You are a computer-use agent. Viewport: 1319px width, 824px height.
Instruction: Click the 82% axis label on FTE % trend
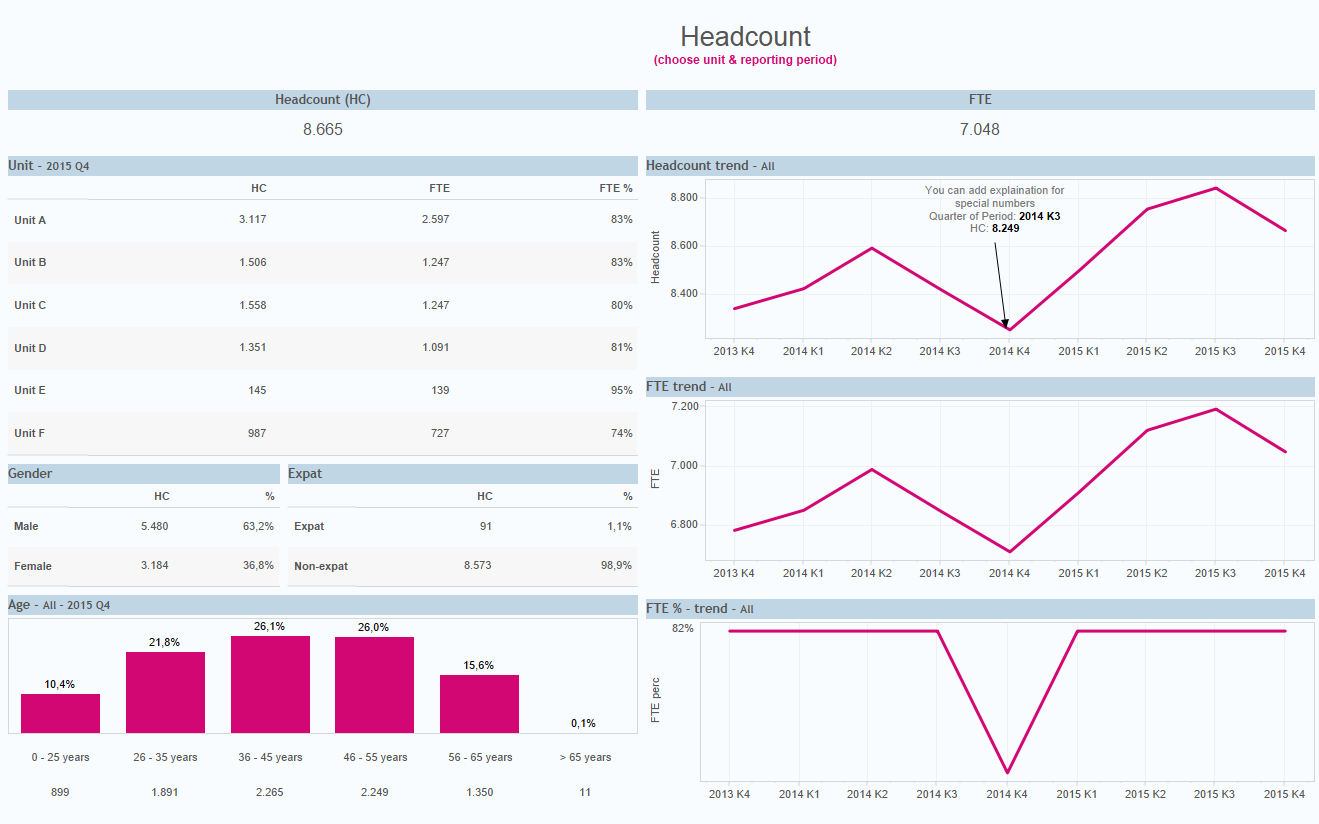(683, 628)
